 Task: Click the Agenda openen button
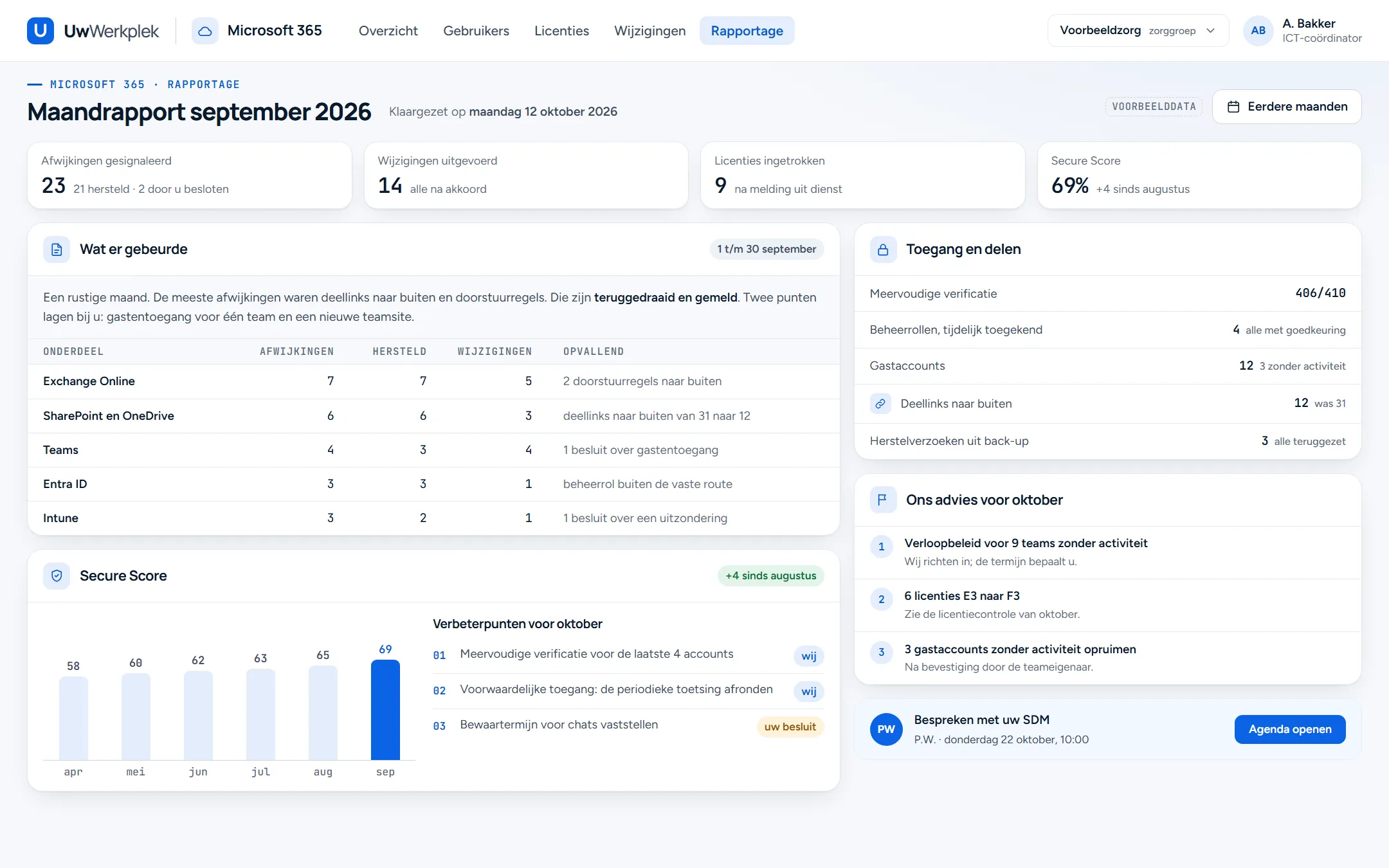(x=1289, y=729)
